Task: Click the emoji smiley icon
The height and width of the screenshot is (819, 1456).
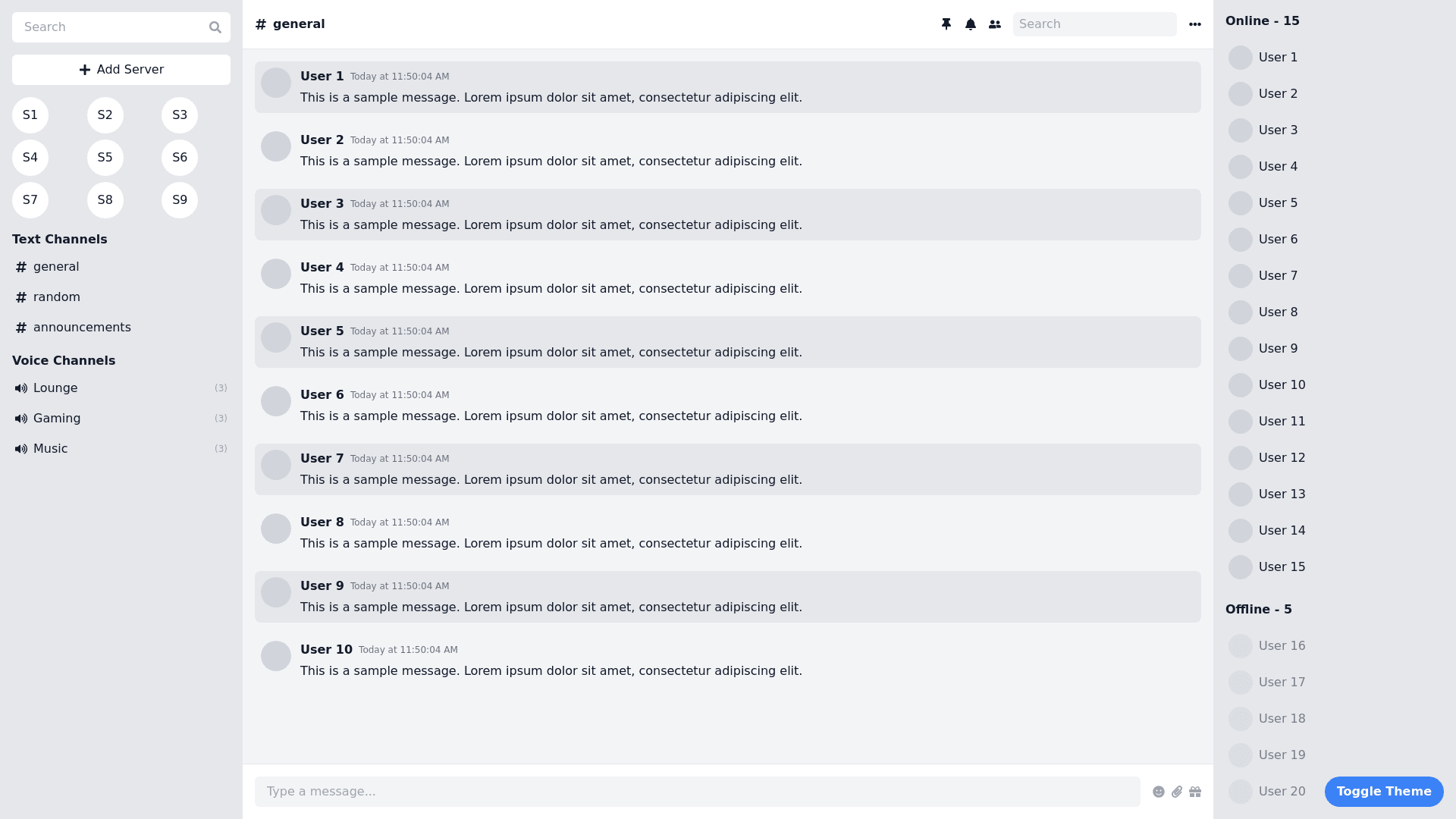Action: [1159, 792]
